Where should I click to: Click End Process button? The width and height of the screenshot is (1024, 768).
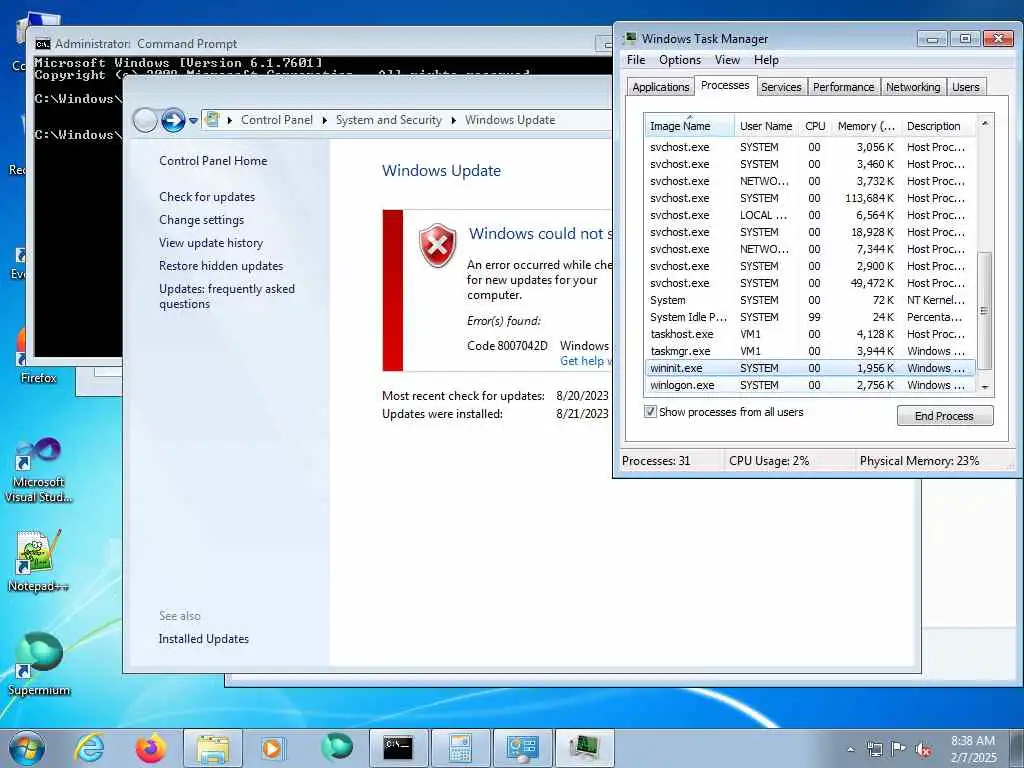[x=944, y=416]
